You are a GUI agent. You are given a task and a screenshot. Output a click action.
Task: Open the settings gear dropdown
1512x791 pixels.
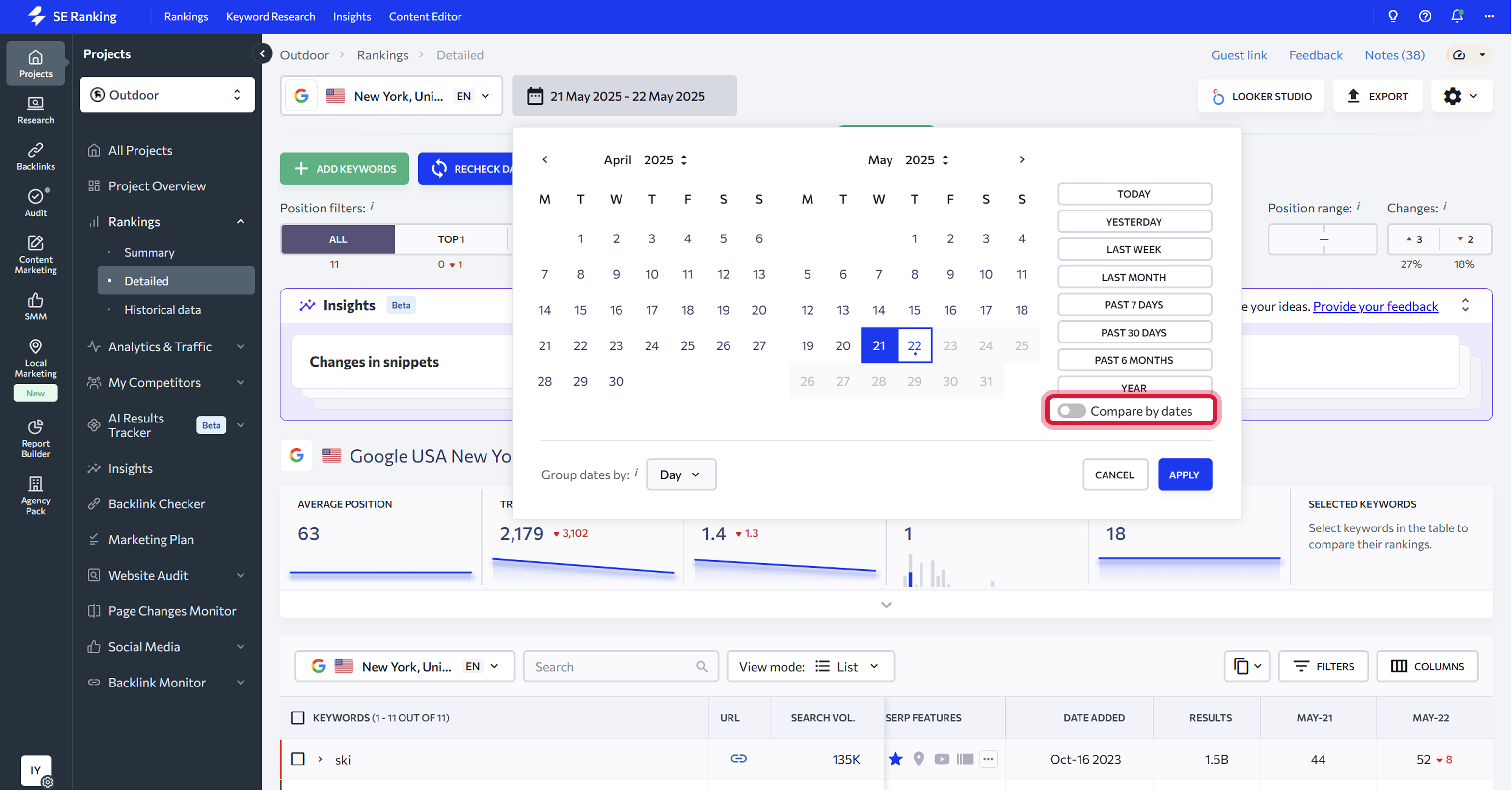[1461, 96]
